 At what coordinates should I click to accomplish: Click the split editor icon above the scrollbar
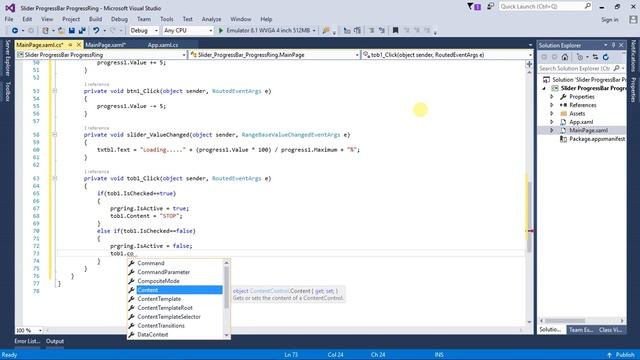[529, 64]
